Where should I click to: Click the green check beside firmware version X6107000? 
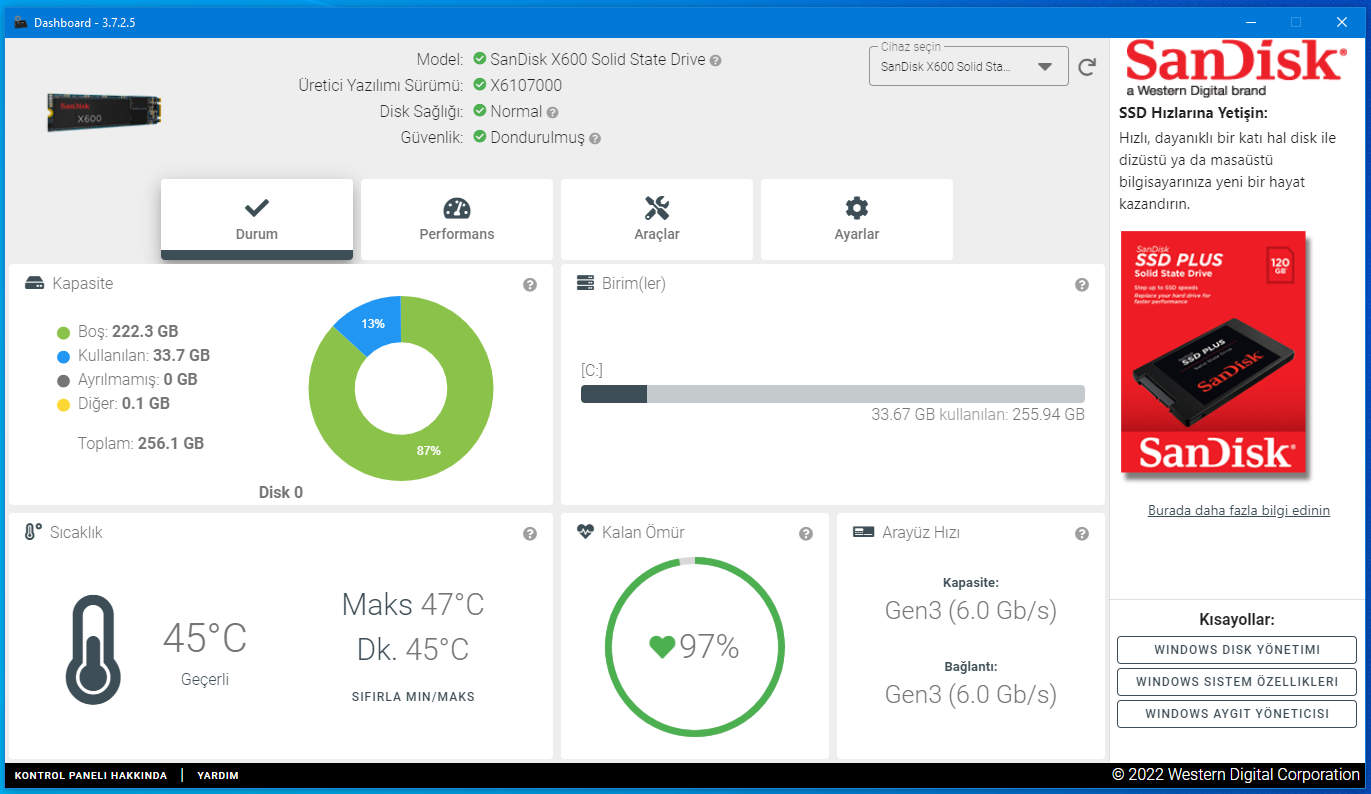pyautogui.click(x=480, y=85)
